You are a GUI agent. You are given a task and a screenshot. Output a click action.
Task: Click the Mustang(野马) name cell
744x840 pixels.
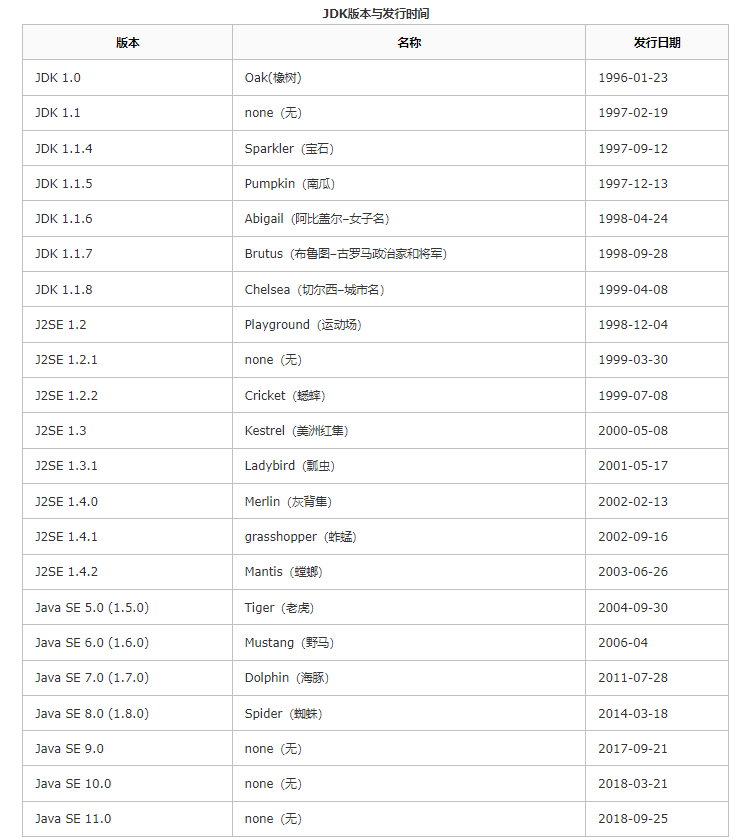click(283, 643)
